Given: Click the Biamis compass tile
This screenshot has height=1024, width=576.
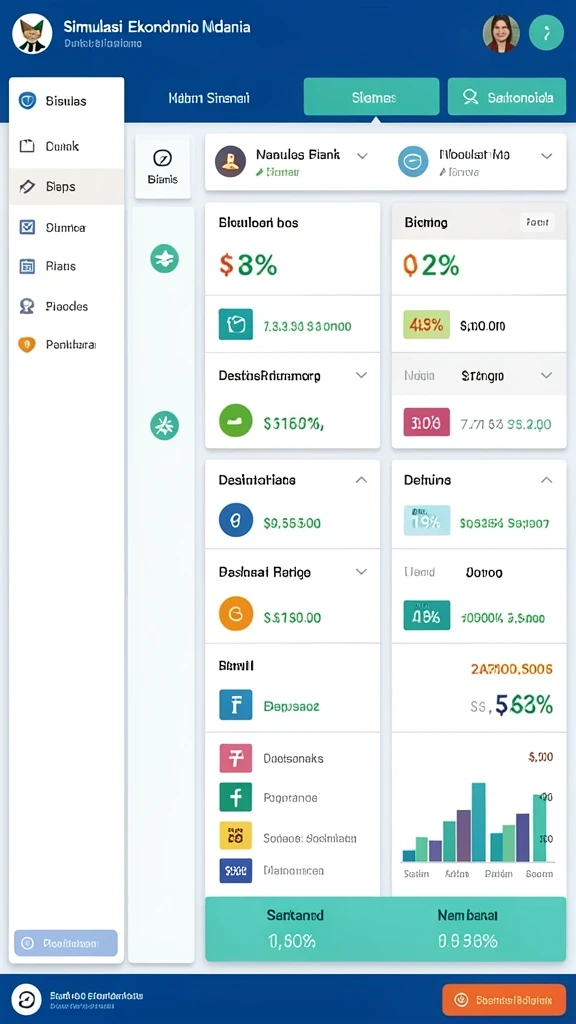Looking at the screenshot, I should [x=163, y=167].
